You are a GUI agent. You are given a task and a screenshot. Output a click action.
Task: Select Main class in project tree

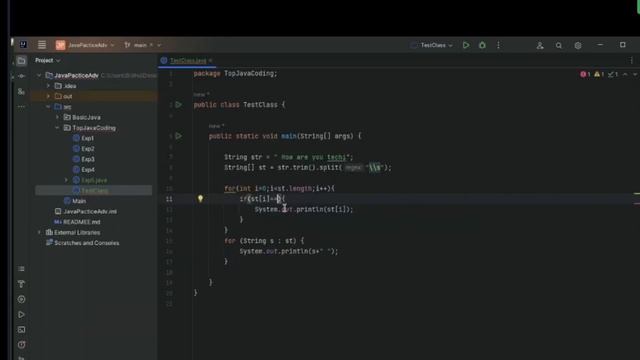(x=79, y=201)
